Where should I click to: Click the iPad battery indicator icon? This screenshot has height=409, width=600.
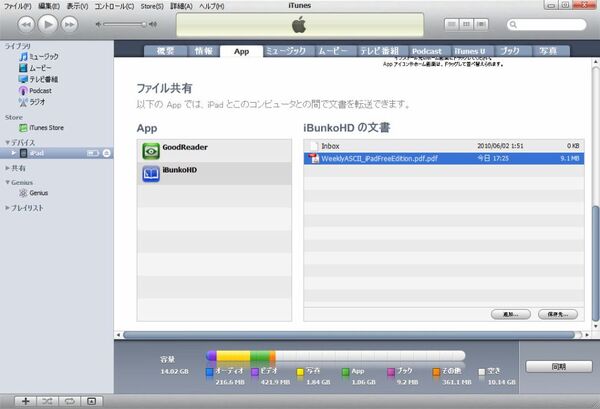click(x=93, y=153)
